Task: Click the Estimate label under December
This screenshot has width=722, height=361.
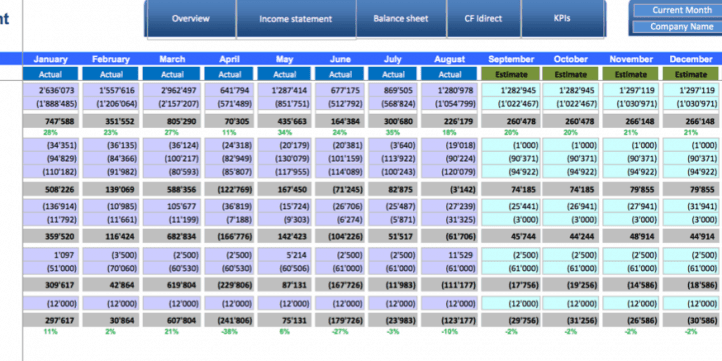Action: coord(691,74)
